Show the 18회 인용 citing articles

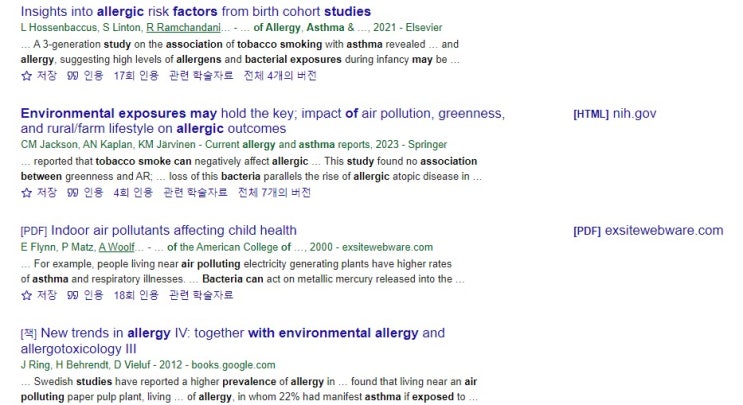[x=136, y=295]
